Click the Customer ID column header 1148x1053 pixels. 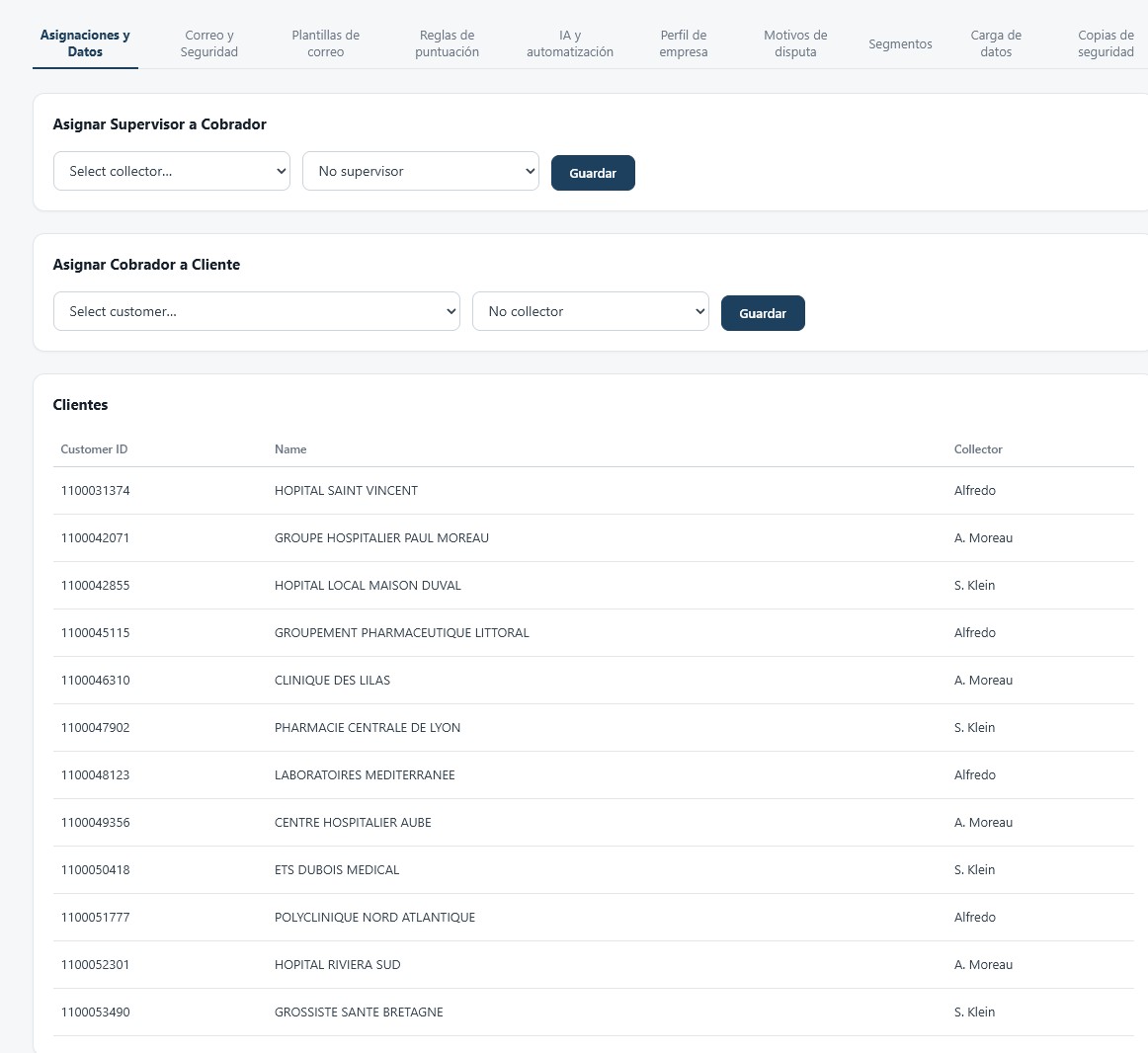point(94,448)
